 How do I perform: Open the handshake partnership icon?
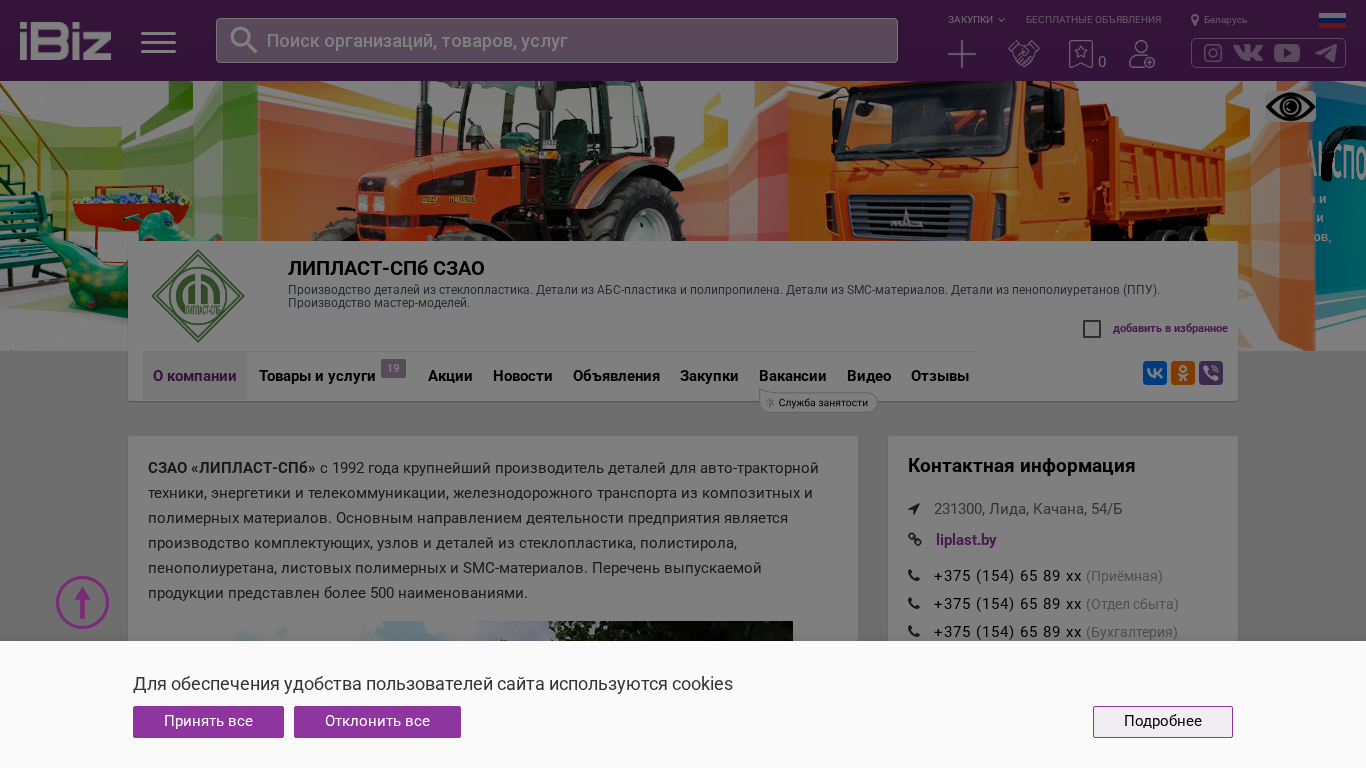point(1024,54)
